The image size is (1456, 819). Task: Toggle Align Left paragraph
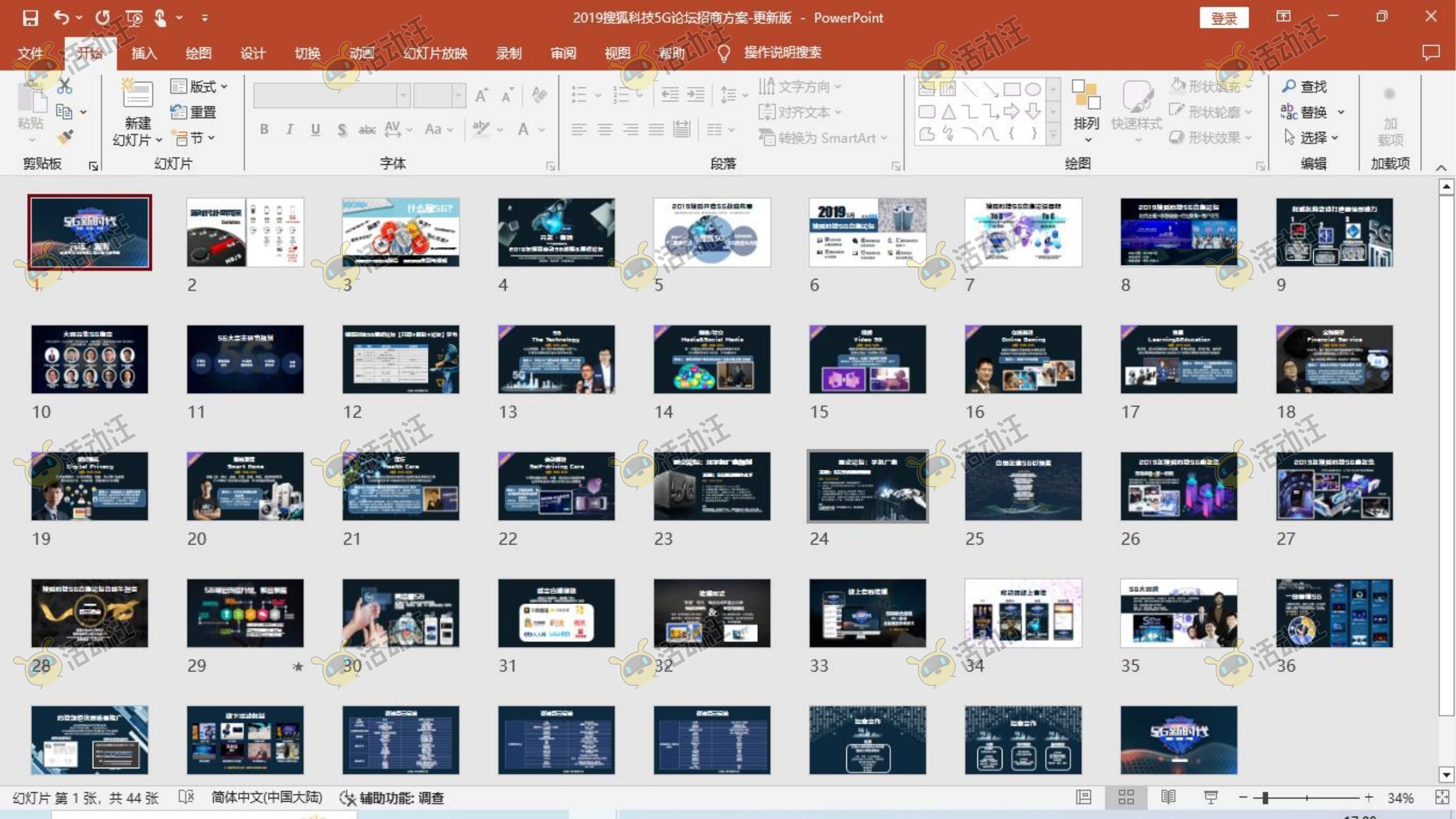click(x=579, y=130)
